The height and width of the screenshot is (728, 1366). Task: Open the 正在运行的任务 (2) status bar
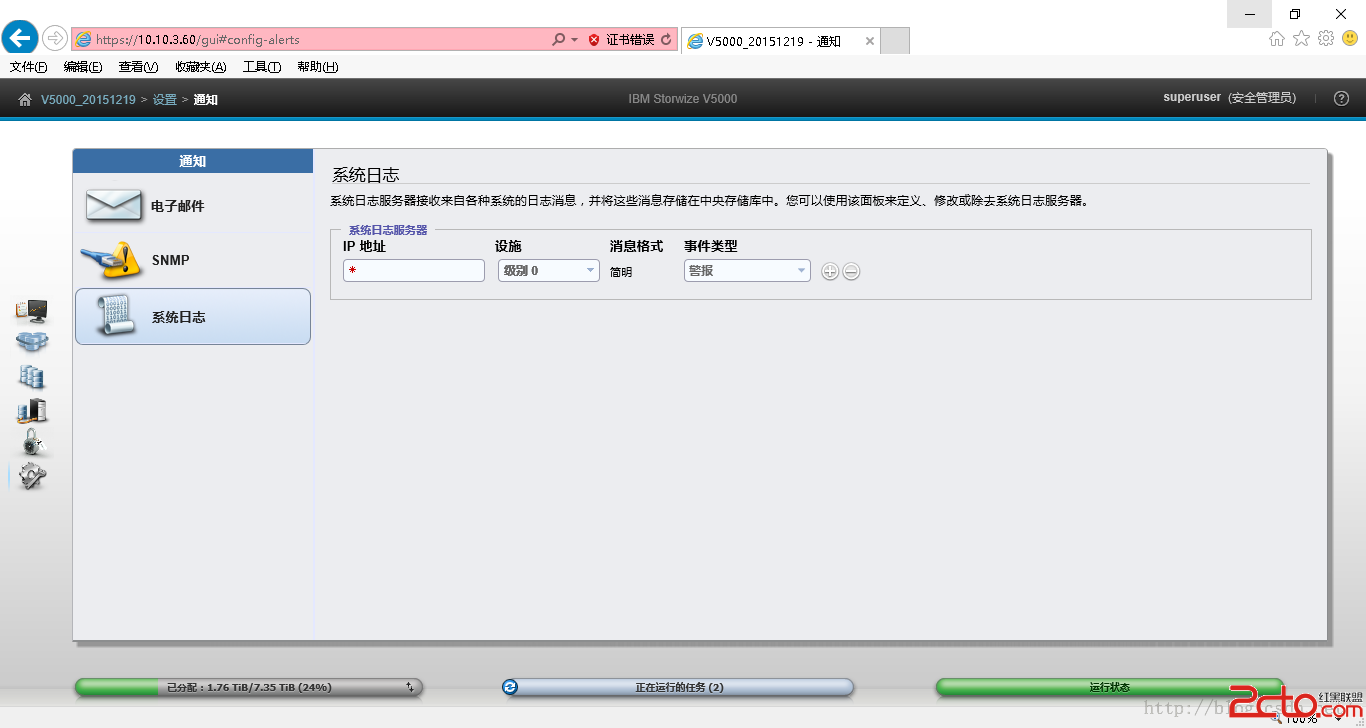[678, 687]
